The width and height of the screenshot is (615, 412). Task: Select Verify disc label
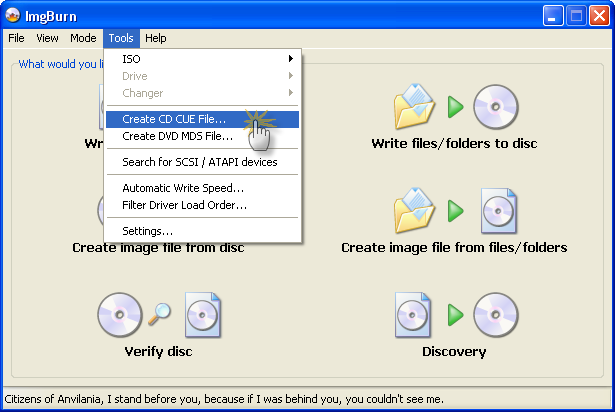click(158, 352)
